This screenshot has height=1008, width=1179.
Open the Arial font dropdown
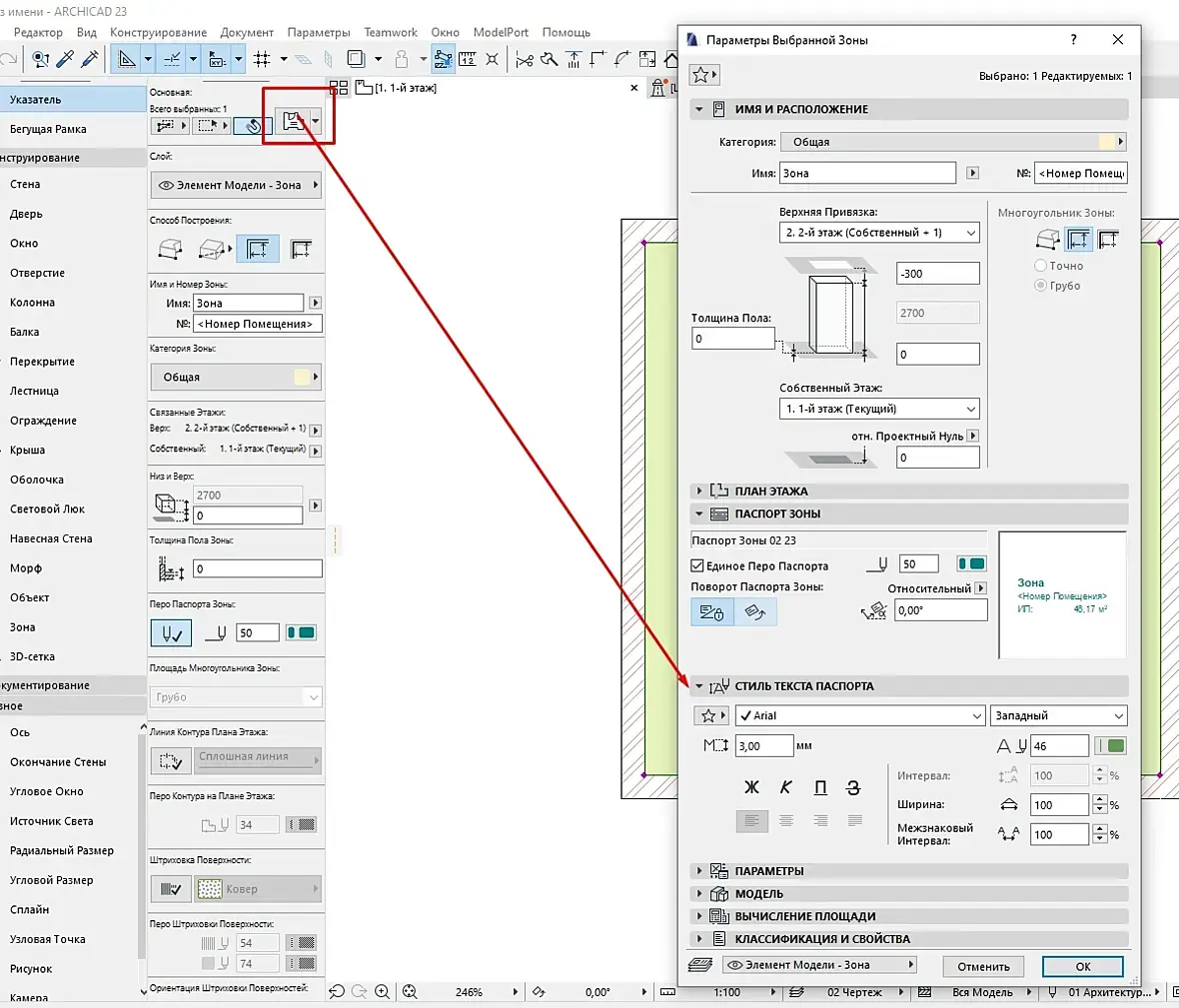(x=860, y=715)
